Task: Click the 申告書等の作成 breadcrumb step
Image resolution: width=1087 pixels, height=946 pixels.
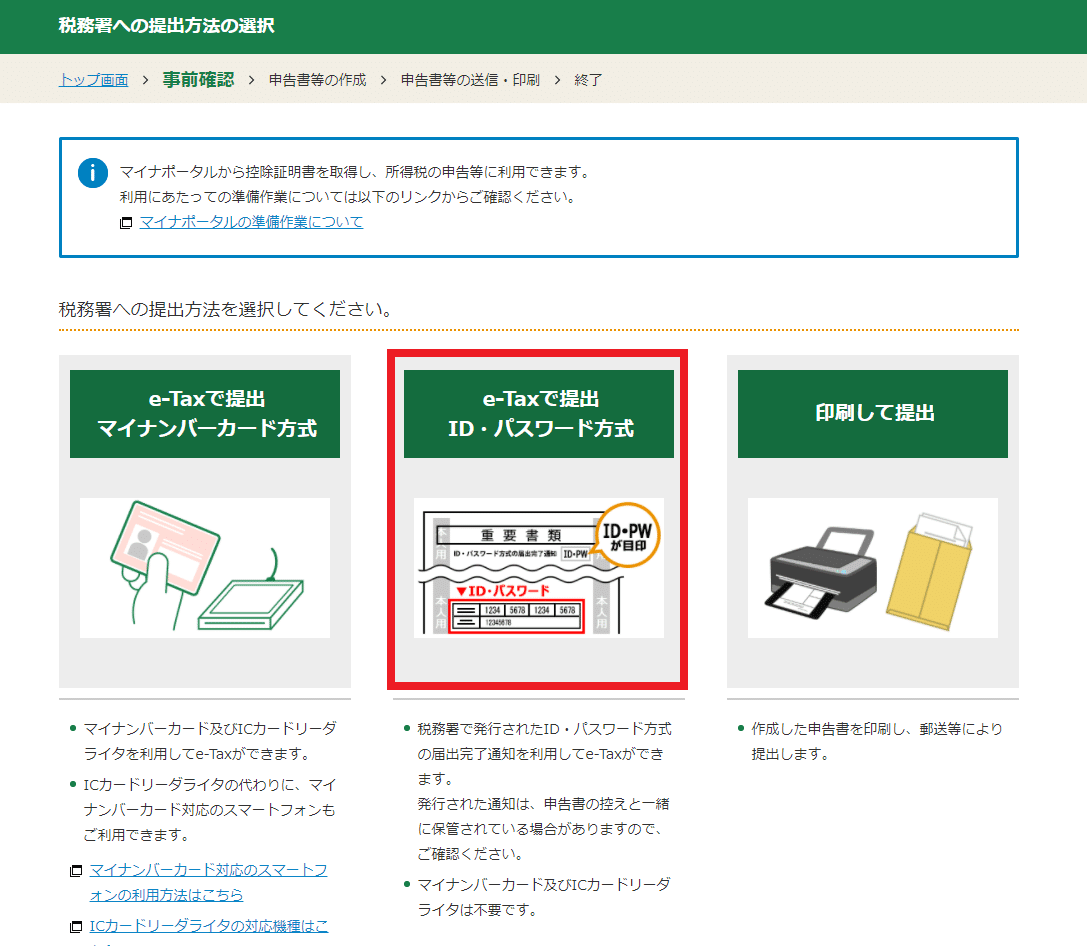Action: (318, 80)
